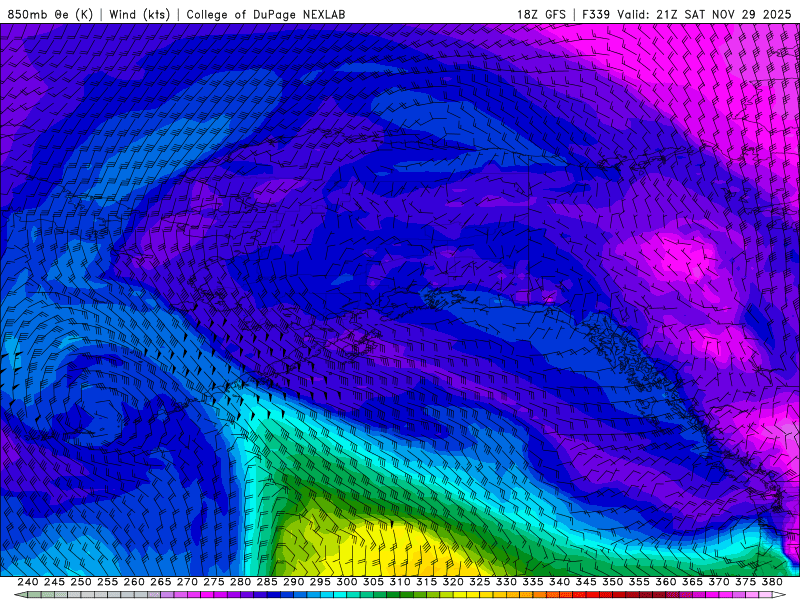Click the 380 color scale label
Image resolution: width=800 pixels, height=600 pixels.
pyautogui.click(x=772, y=582)
